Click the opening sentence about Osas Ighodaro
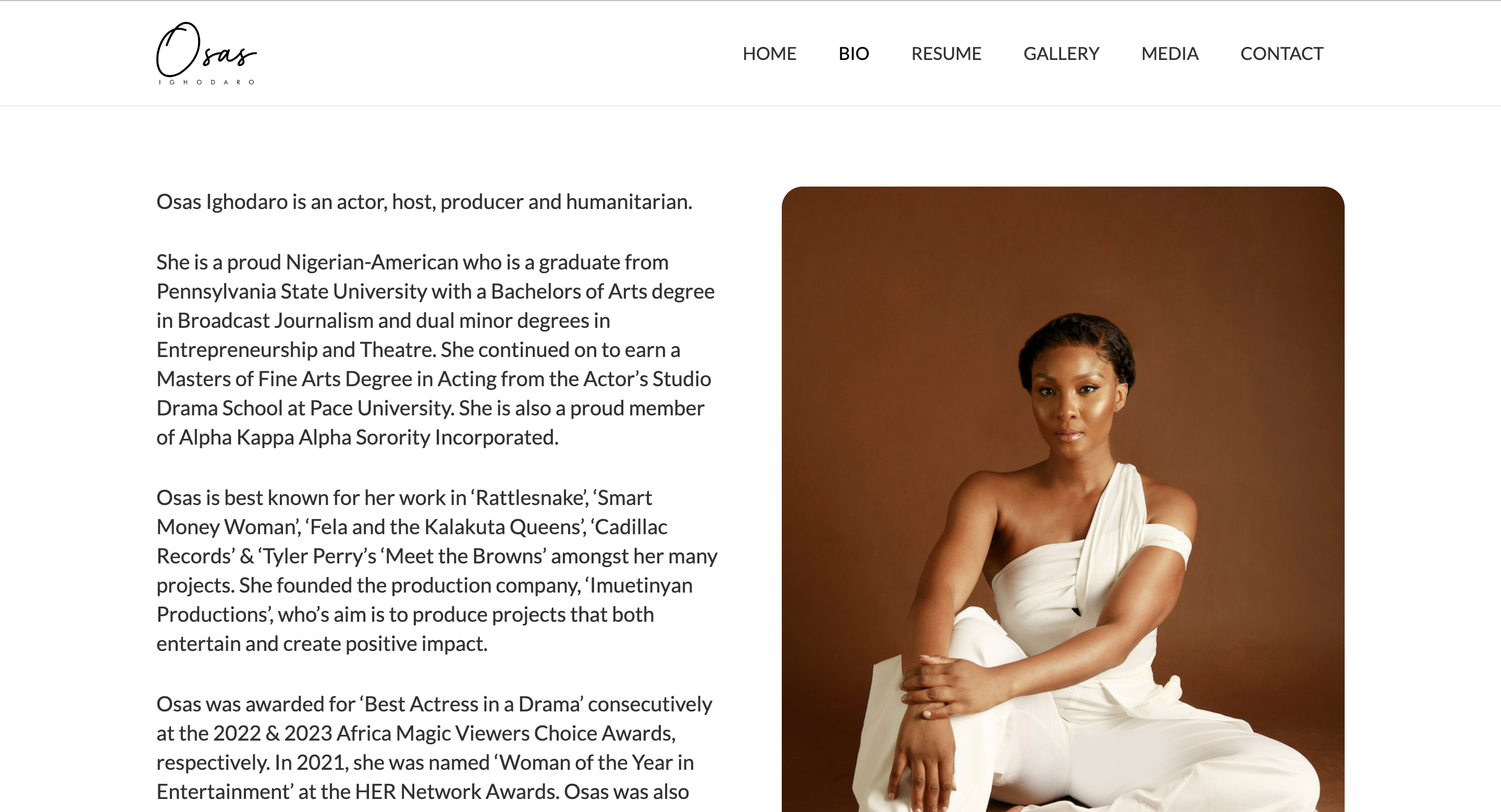This screenshot has height=812, width=1501. pyautogui.click(x=424, y=202)
